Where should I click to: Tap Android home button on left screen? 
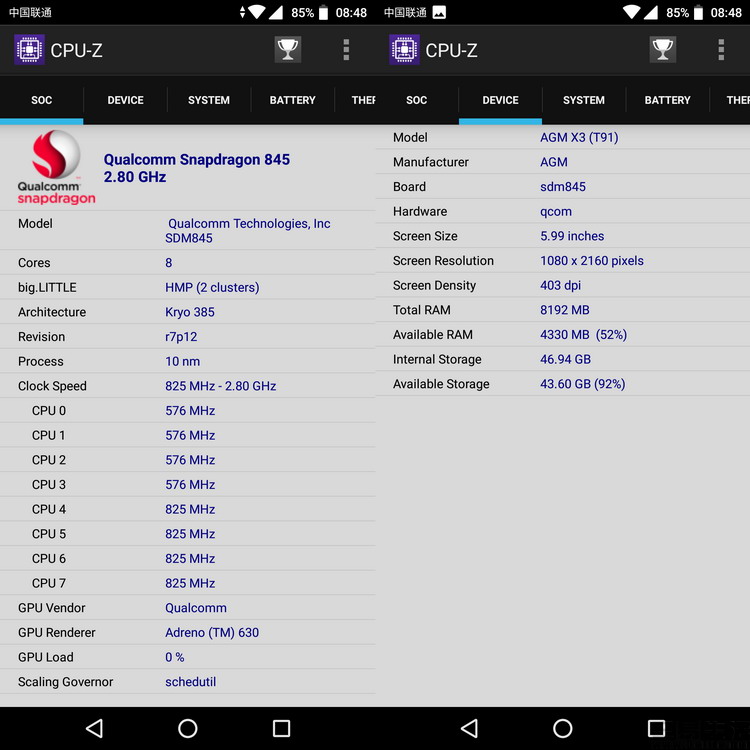[x=188, y=728]
